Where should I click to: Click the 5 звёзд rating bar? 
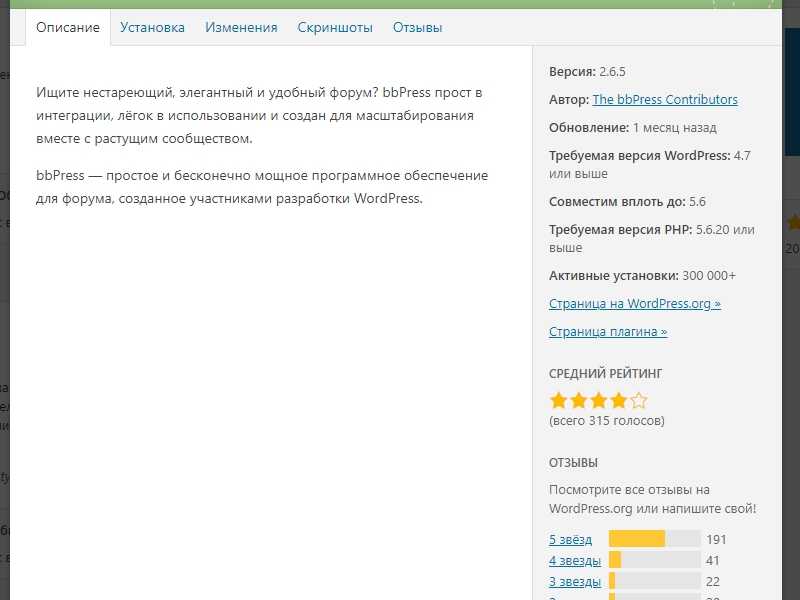tap(655, 539)
